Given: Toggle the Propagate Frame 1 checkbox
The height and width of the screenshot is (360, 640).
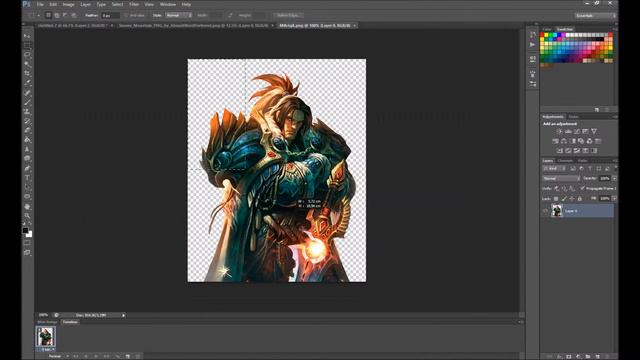Looking at the screenshot, I should coord(582,188).
